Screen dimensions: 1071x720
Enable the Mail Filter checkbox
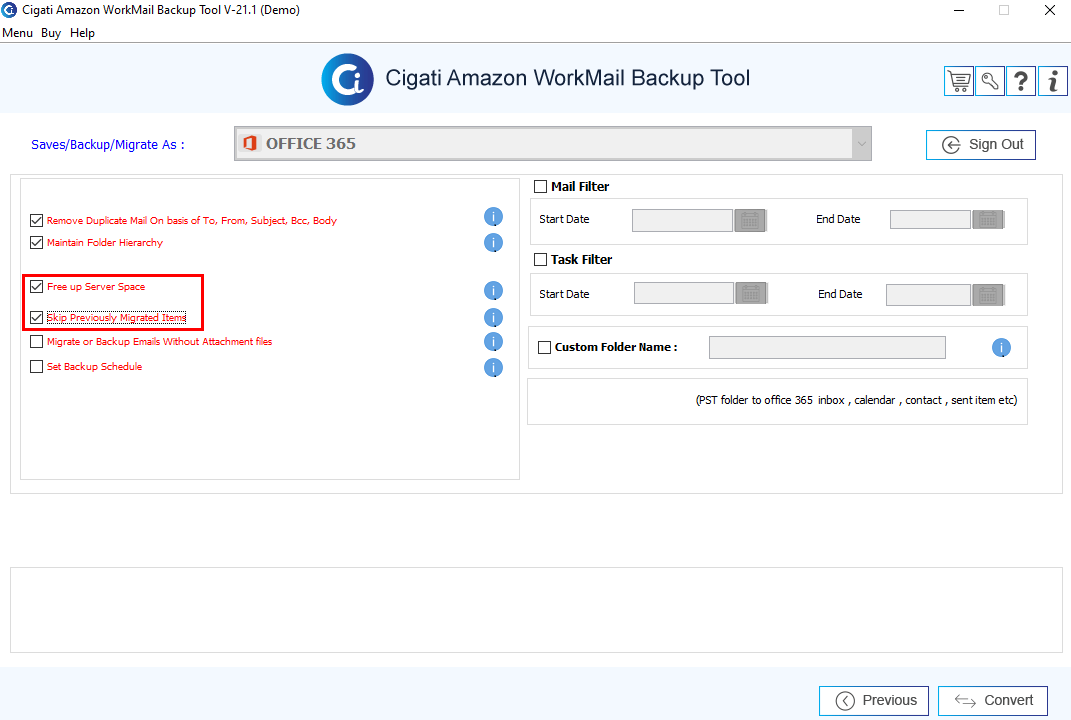click(540, 186)
